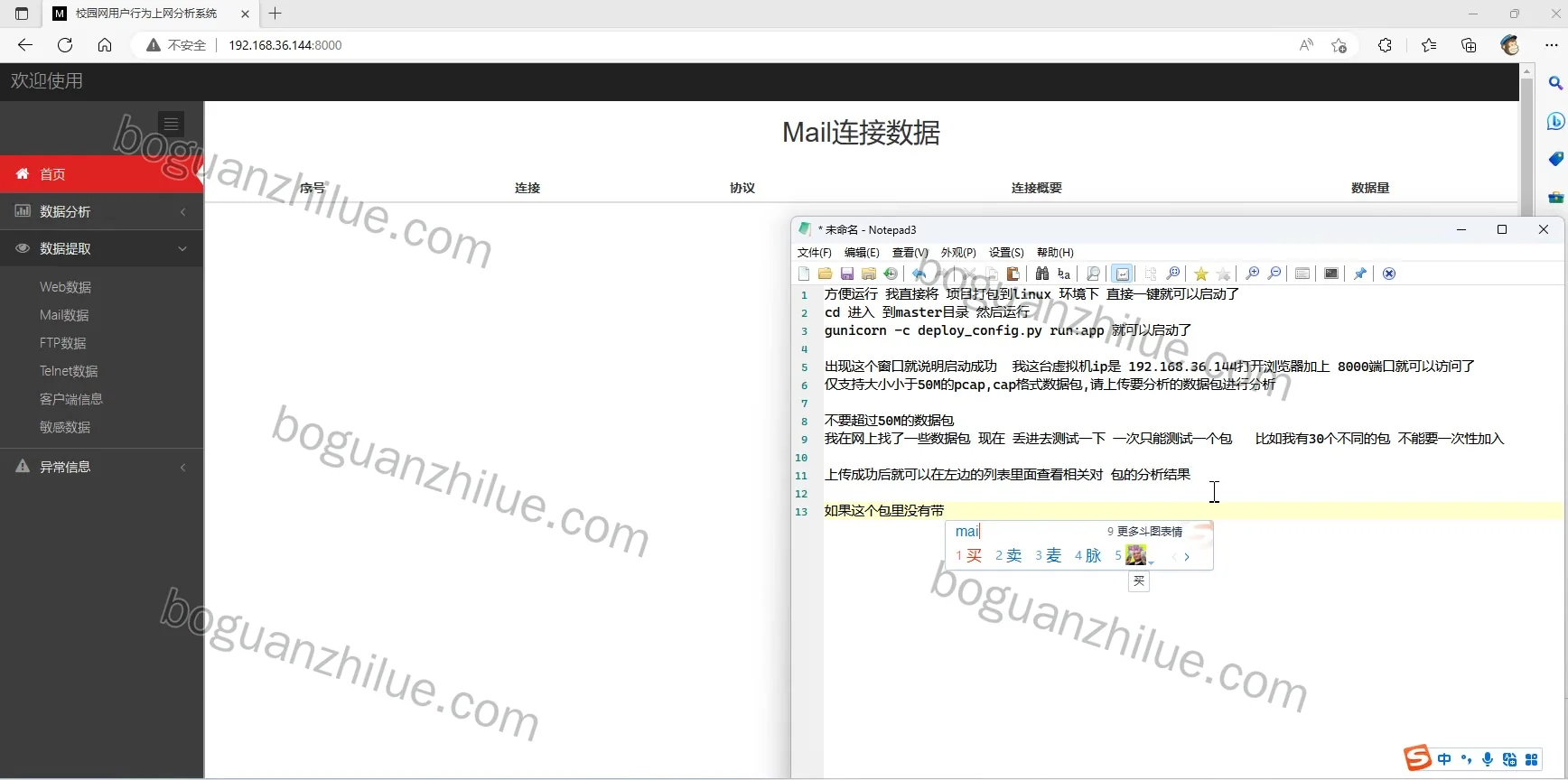The width and height of the screenshot is (1568, 780).
Task: Add page to favorites with the star-plus icon
Action: pos(1339,45)
